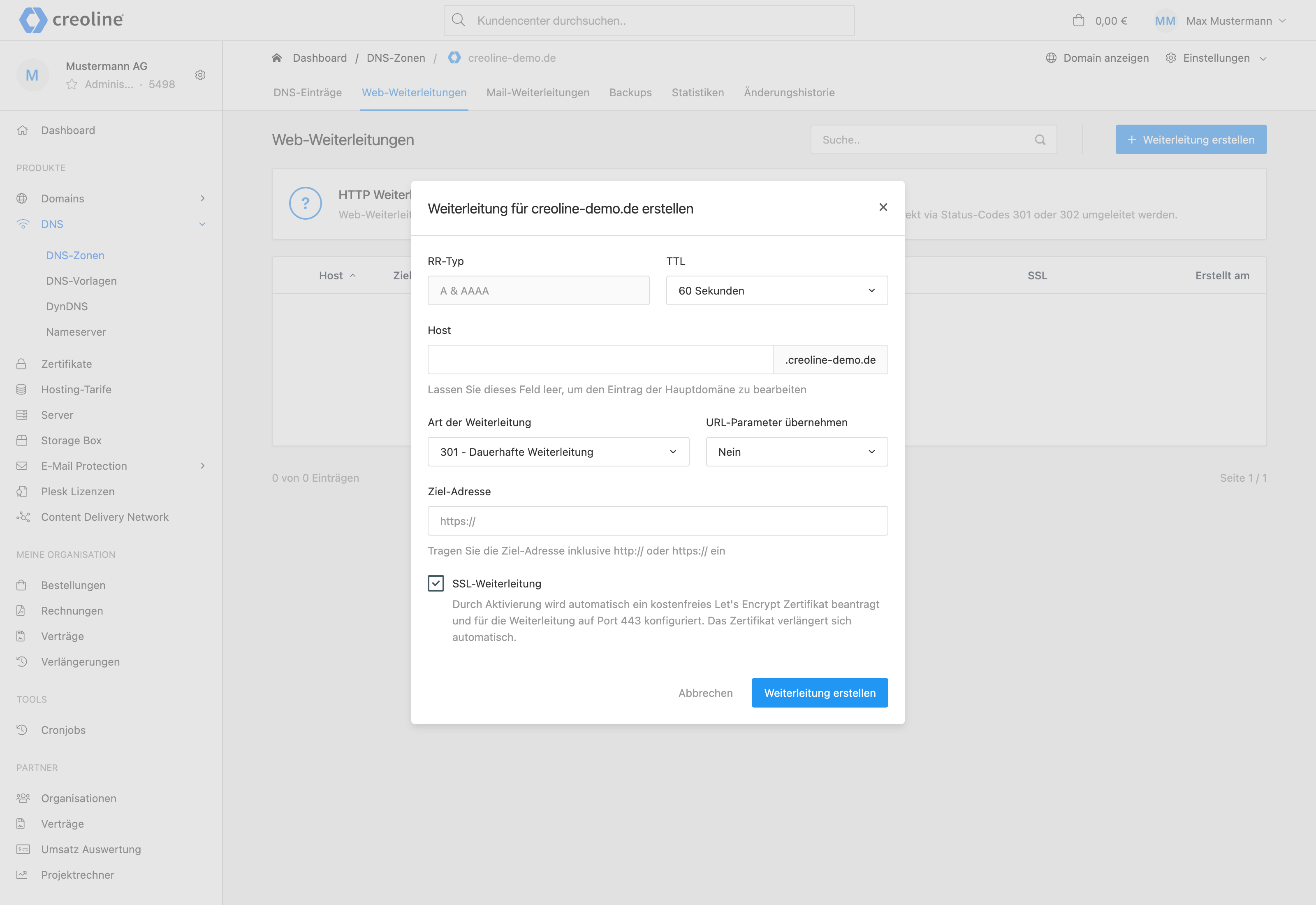Screen dimensions: 1316x905
Task: Click the Plesk Lizenzen icon
Action: click(x=21, y=492)
